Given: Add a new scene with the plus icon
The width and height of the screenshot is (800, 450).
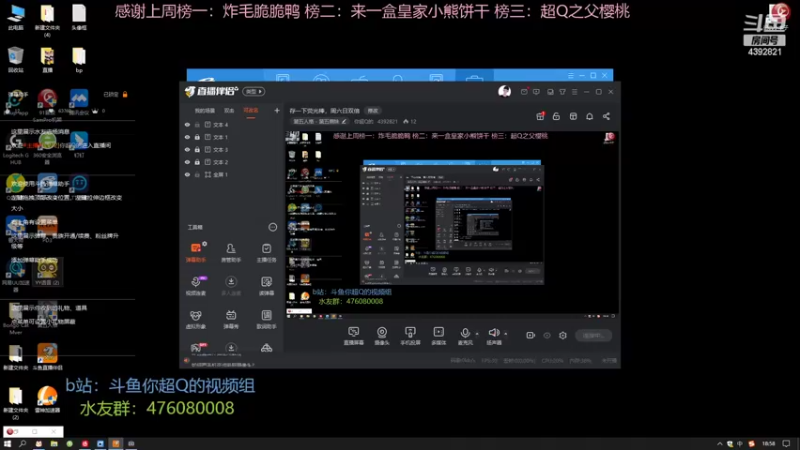Looking at the screenshot, I should click(277, 110).
